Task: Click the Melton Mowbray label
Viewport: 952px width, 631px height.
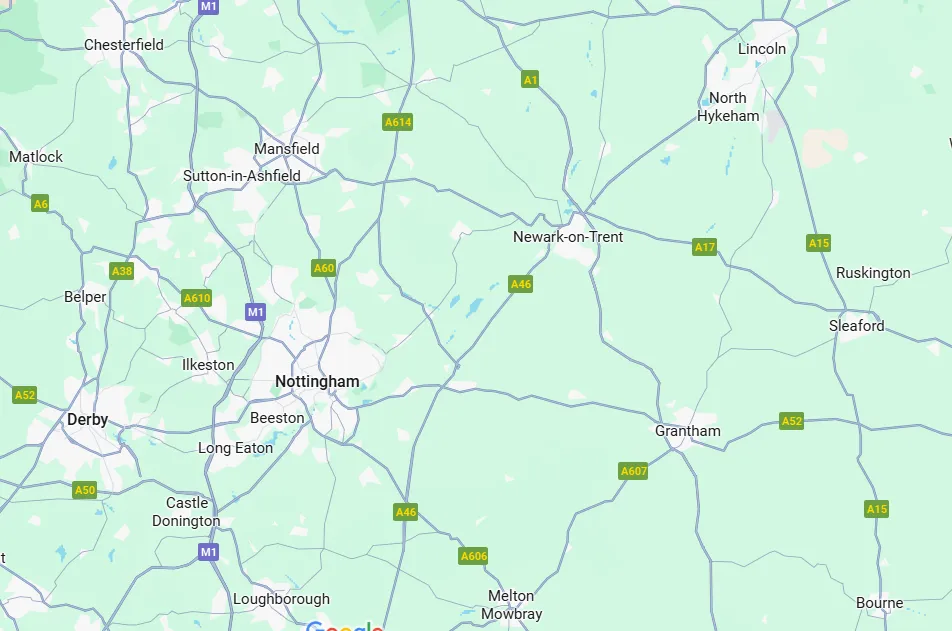Action: click(511, 605)
